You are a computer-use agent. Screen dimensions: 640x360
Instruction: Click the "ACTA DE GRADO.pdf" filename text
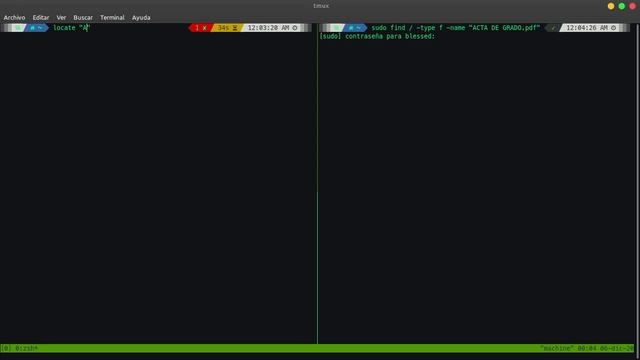click(504, 28)
